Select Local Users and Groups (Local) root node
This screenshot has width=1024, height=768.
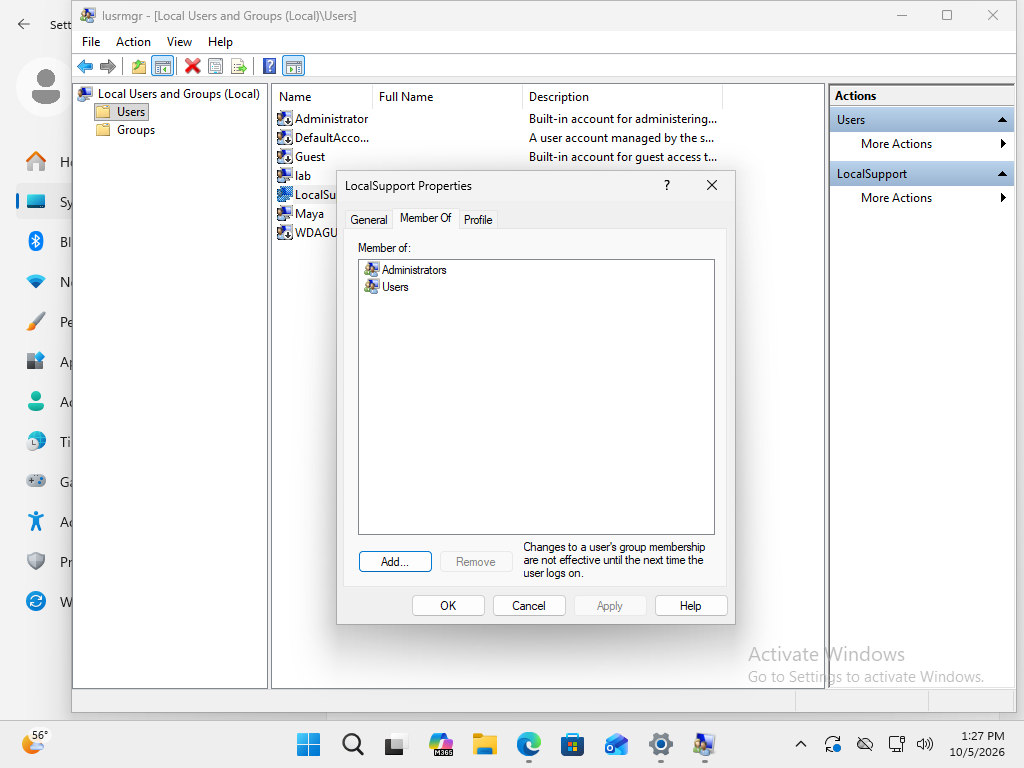click(x=169, y=94)
